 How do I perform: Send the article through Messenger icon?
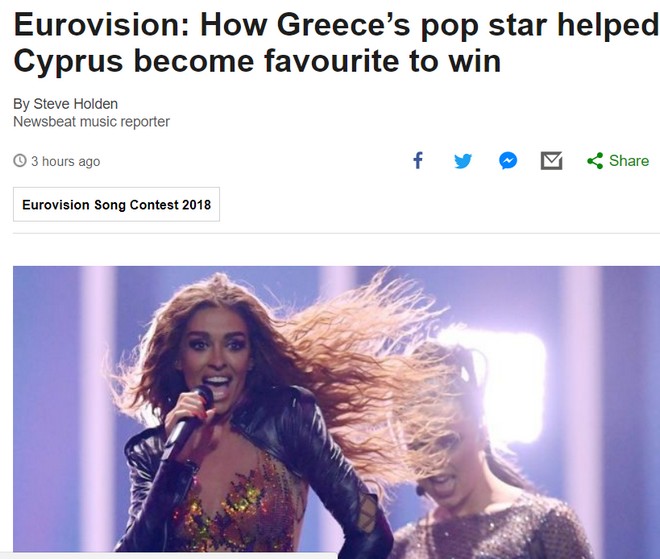click(x=508, y=161)
